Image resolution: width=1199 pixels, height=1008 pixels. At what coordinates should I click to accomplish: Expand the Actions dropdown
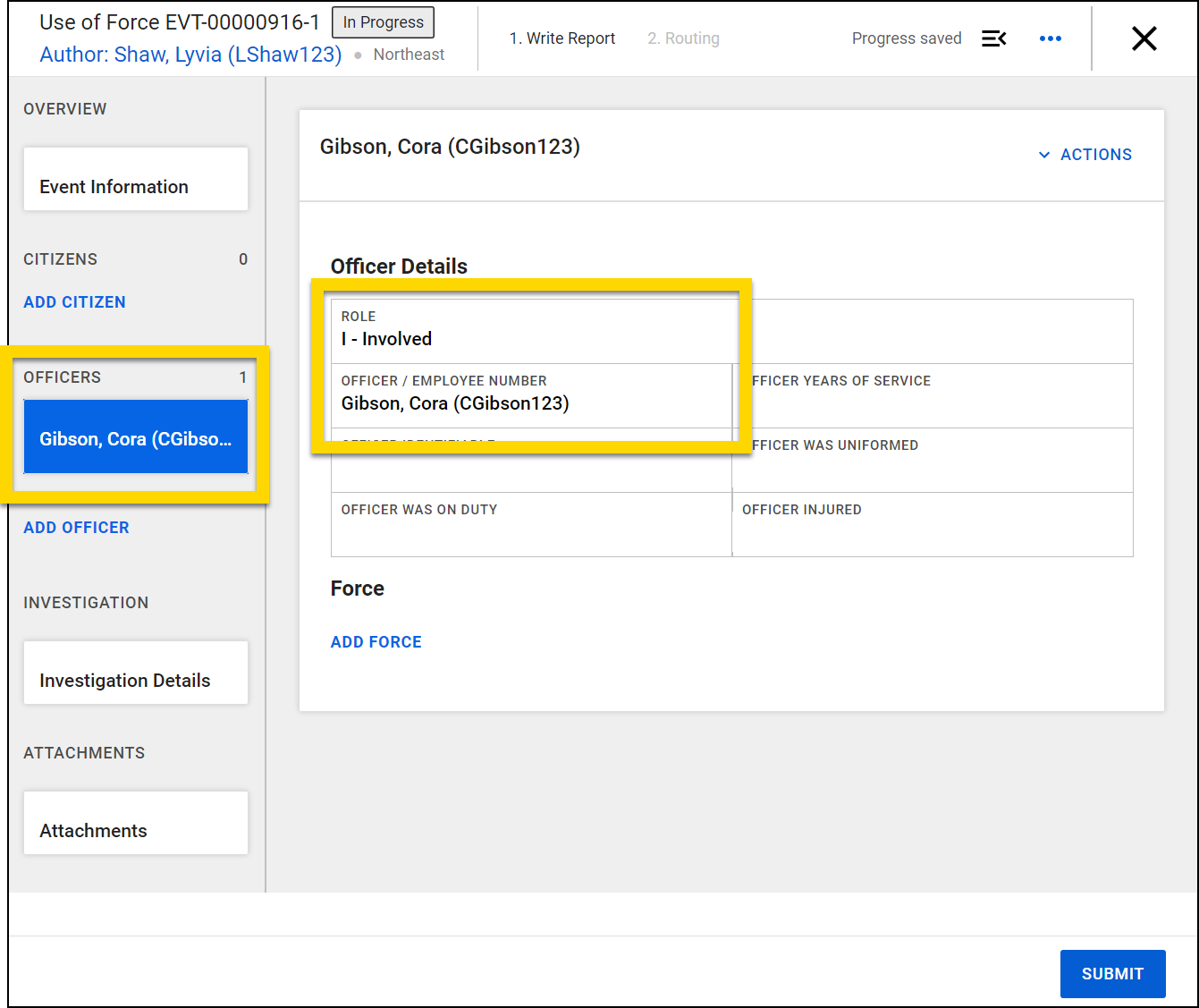point(1095,155)
